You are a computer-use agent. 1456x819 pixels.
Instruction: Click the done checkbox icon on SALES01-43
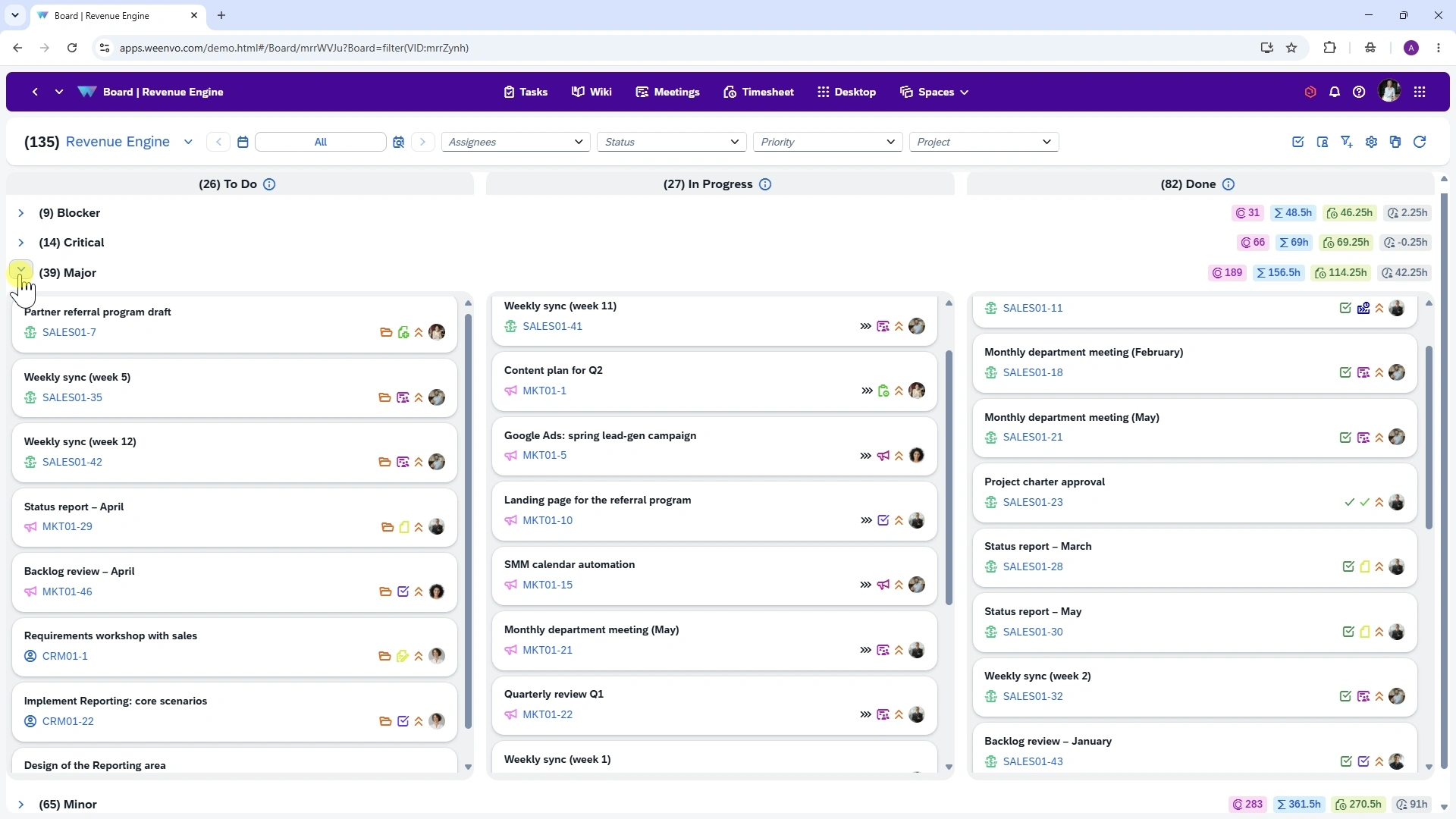pyautogui.click(x=1346, y=761)
